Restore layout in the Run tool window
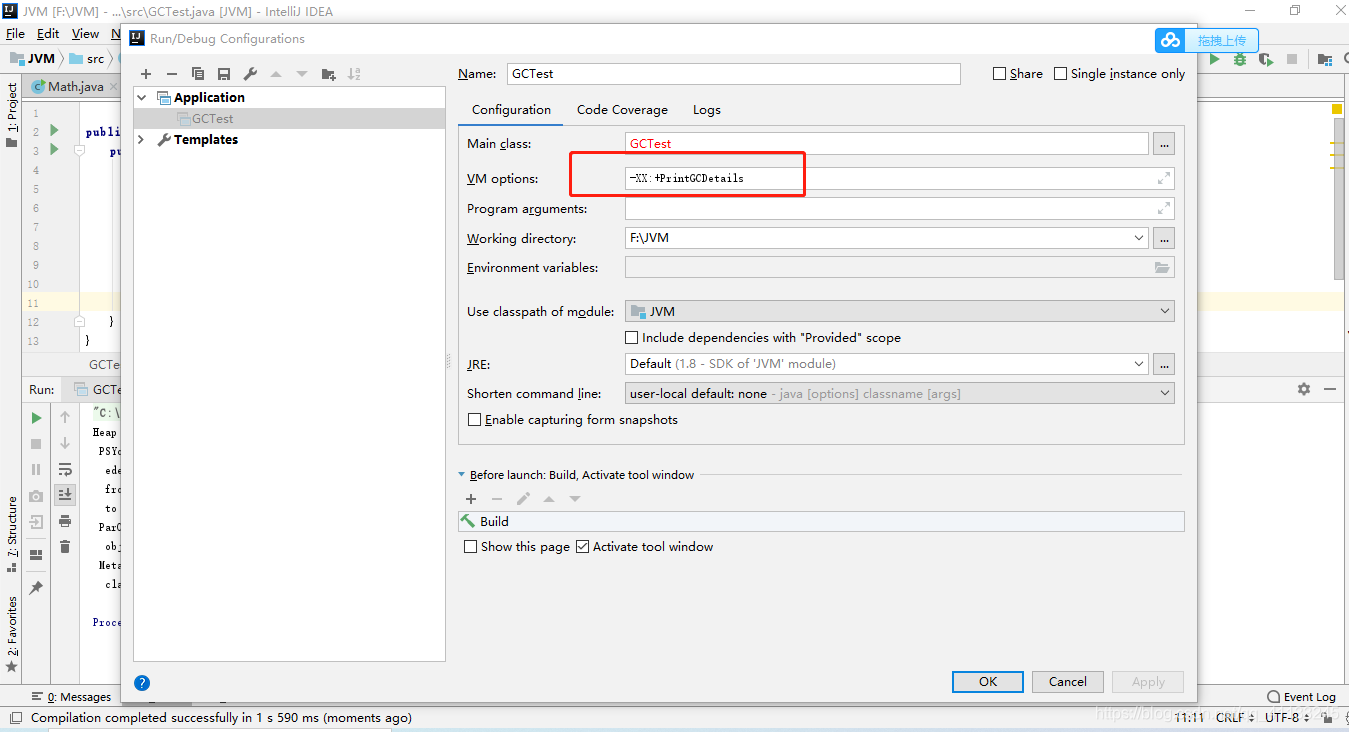1349x732 pixels. tap(36, 555)
